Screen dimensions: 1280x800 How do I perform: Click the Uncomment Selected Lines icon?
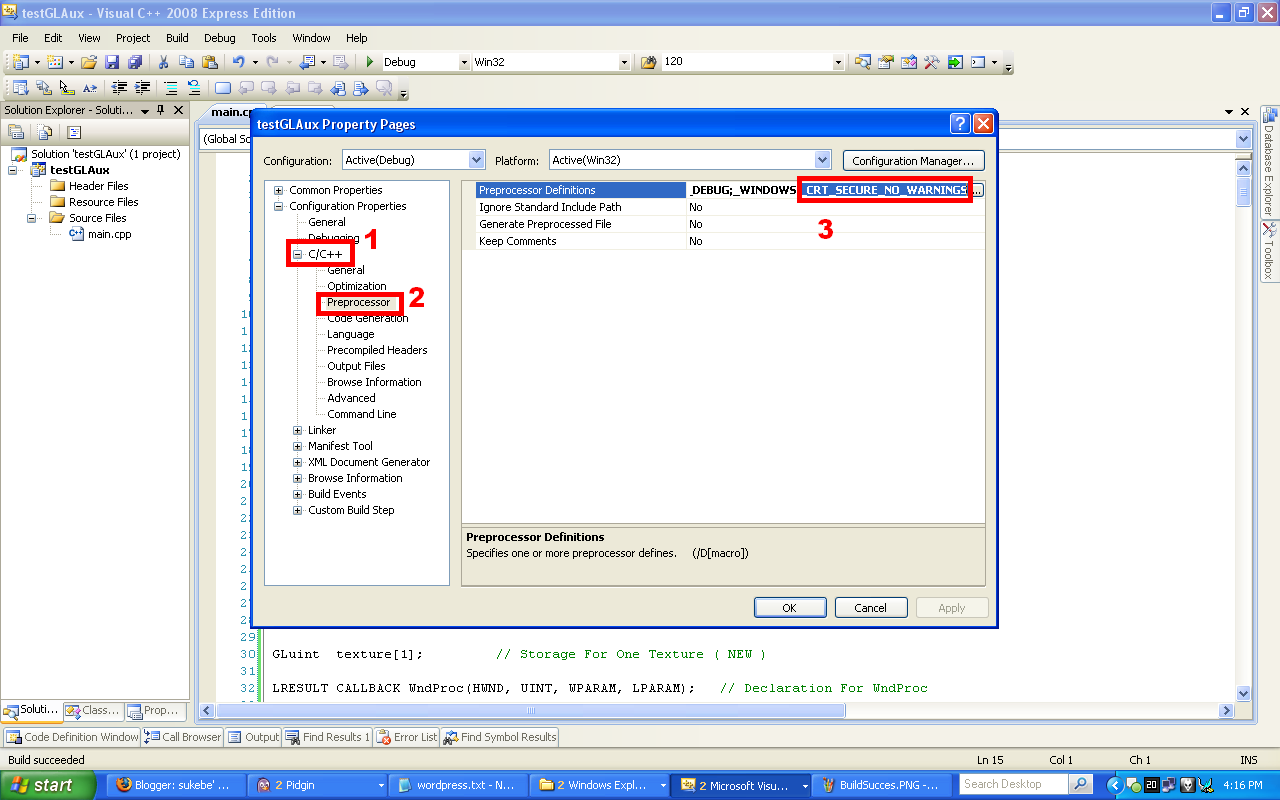point(194,88)
